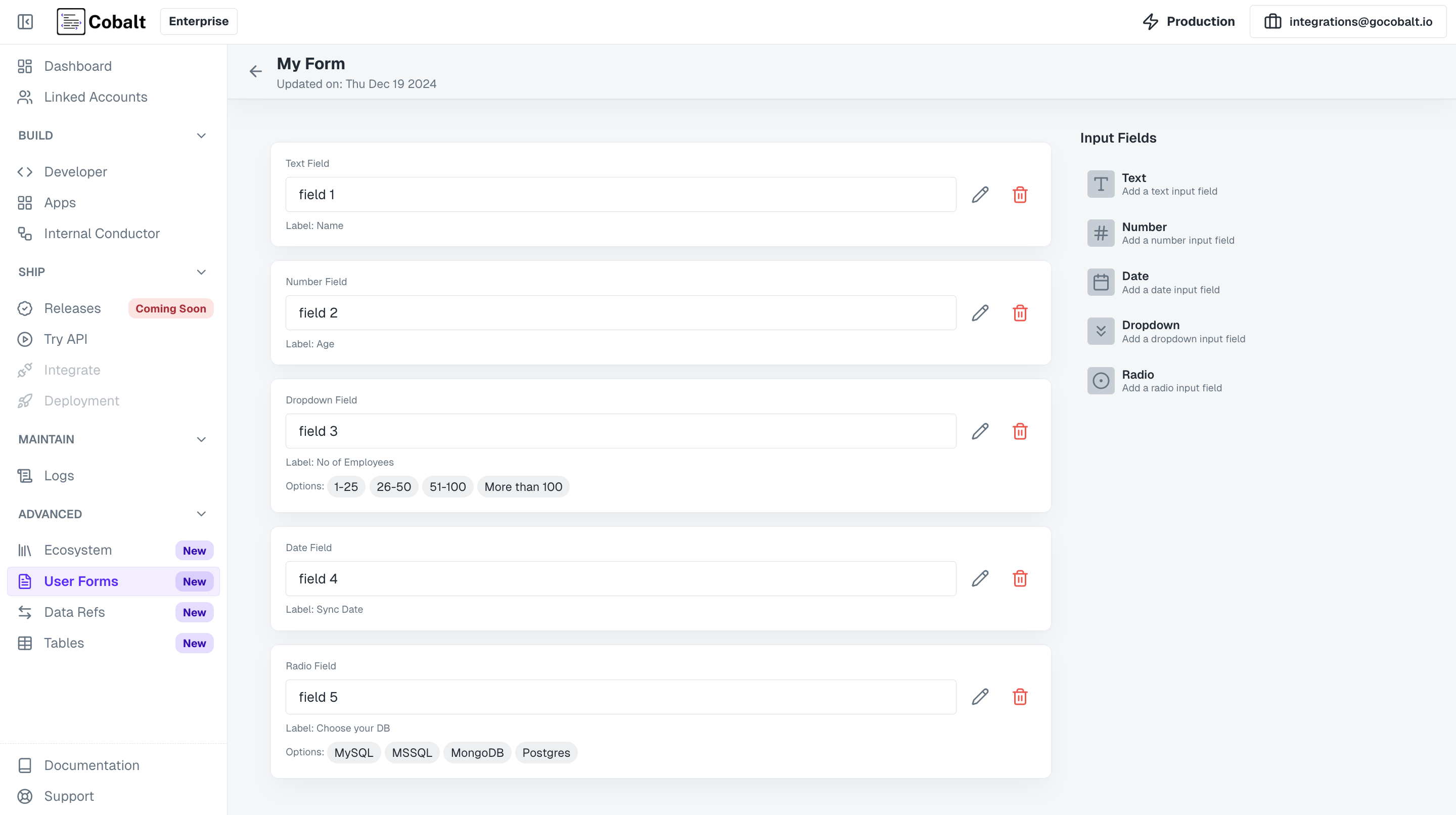Expand the ADVANCED section

pyautogui.click(x=201, y=514)
